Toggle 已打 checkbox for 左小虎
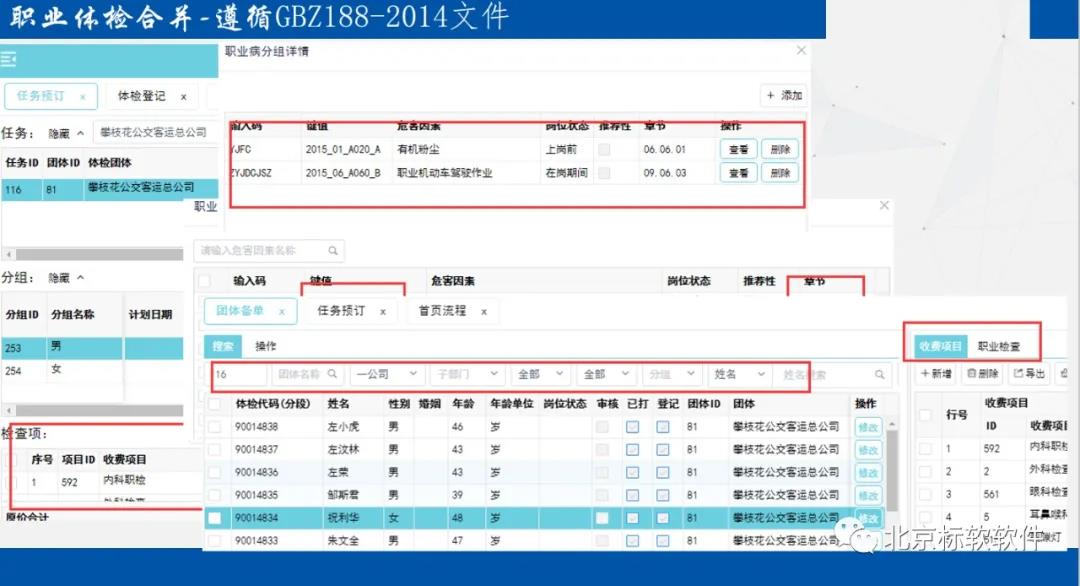Viewport: 1080px width, 586px height. tap(632, 427)
